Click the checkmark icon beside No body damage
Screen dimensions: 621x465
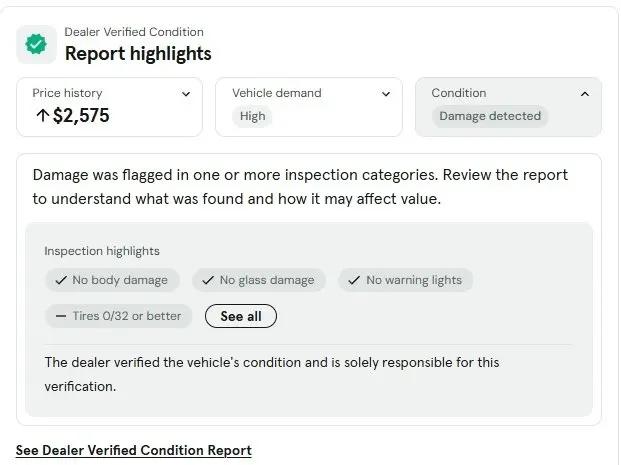[61, 280]
